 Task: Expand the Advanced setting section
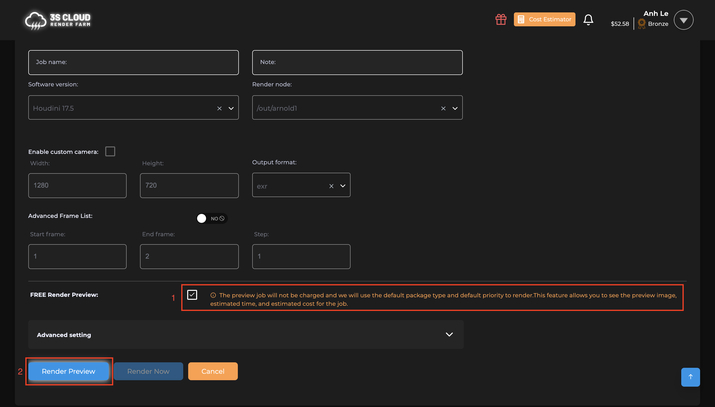(246, 335)
